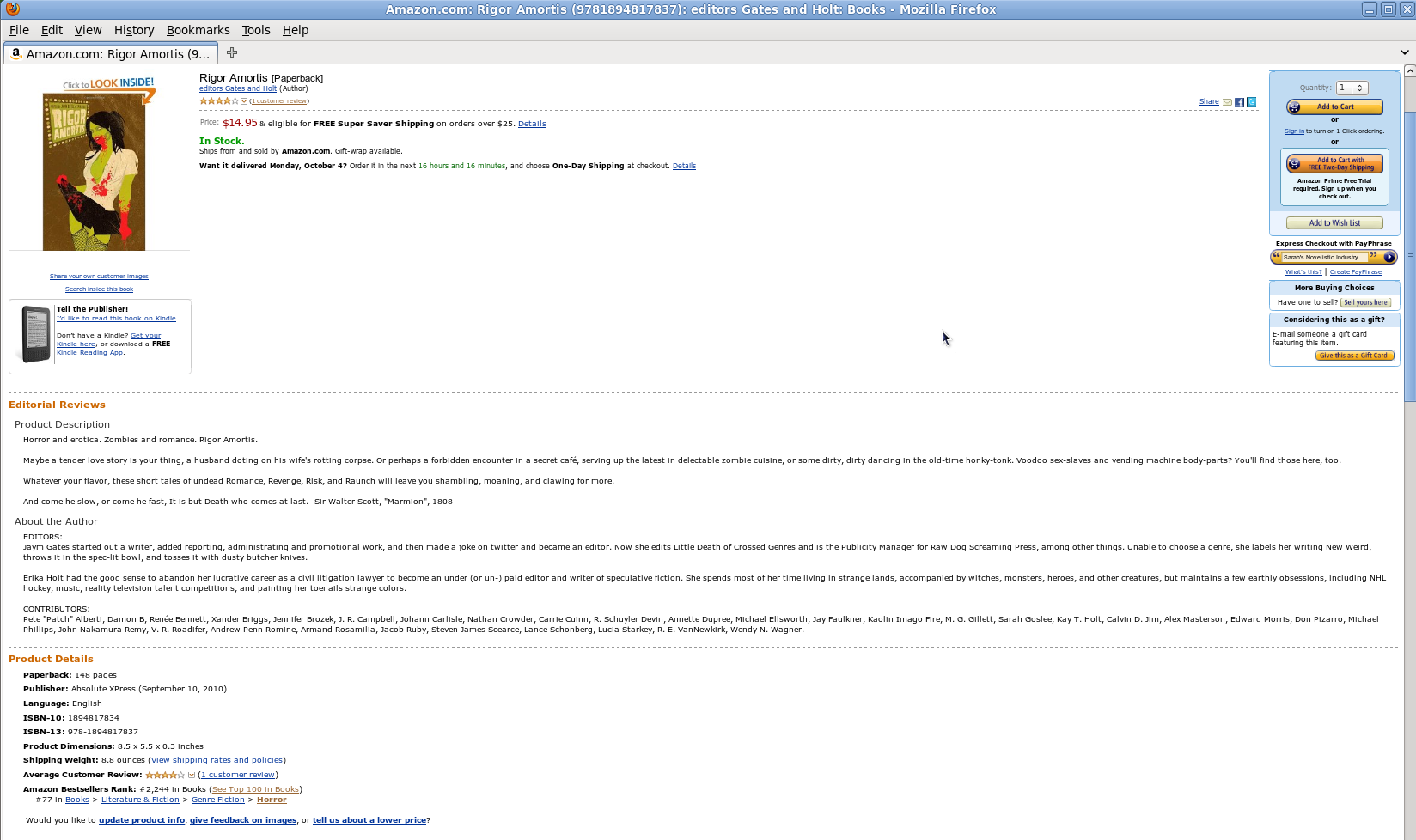This screenshot has height=840, width=1416.
Task: Click the Editorial Reviews heading
Action: pyautogui.click(x=57, y=405)
